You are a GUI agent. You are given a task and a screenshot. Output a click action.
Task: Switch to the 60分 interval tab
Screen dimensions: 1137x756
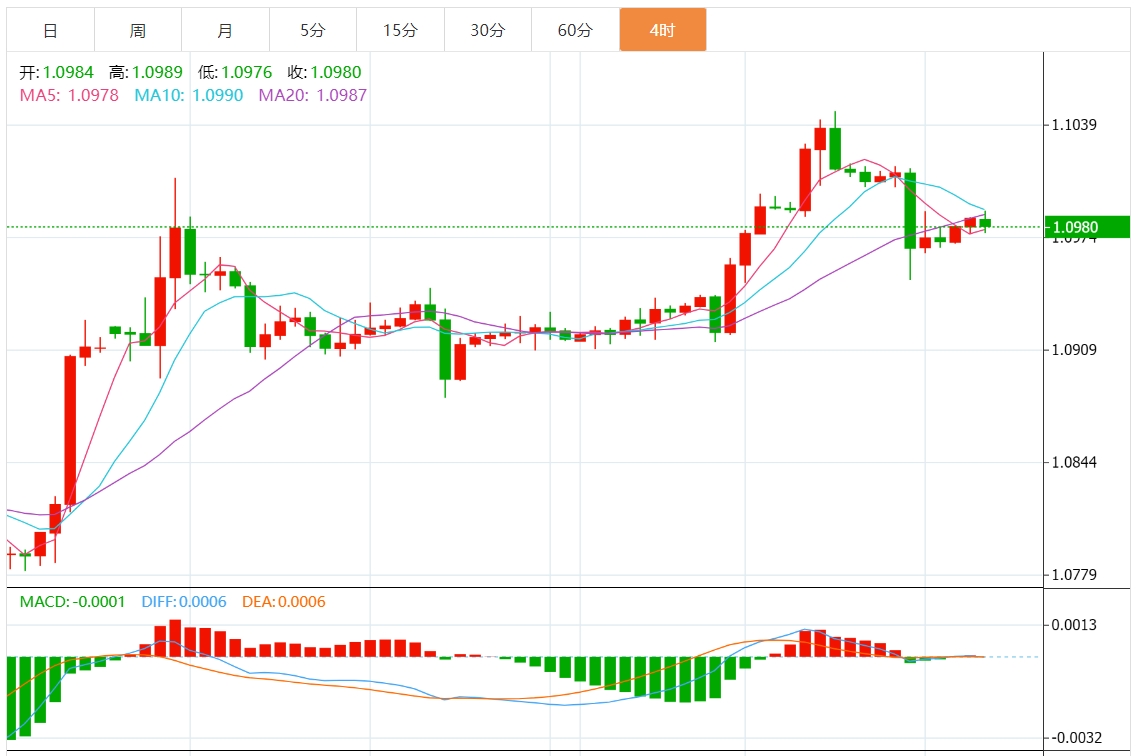tap(575, 31)
